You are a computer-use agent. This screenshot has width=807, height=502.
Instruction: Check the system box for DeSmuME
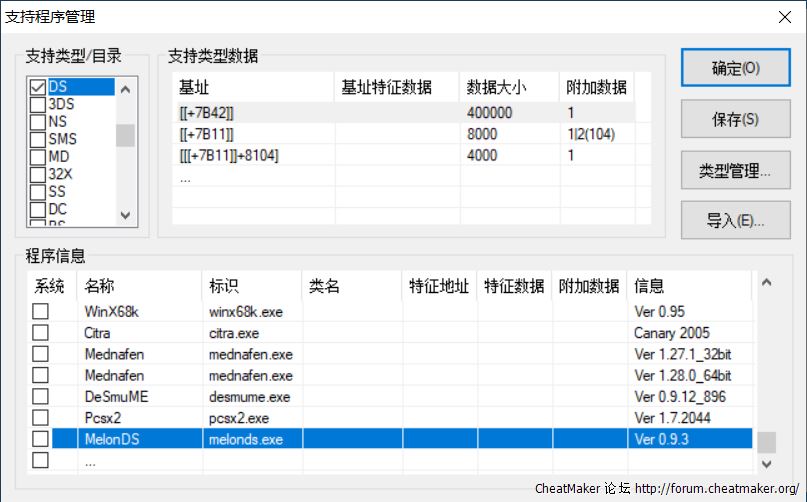pyautogui.click(x=40, y=397)
